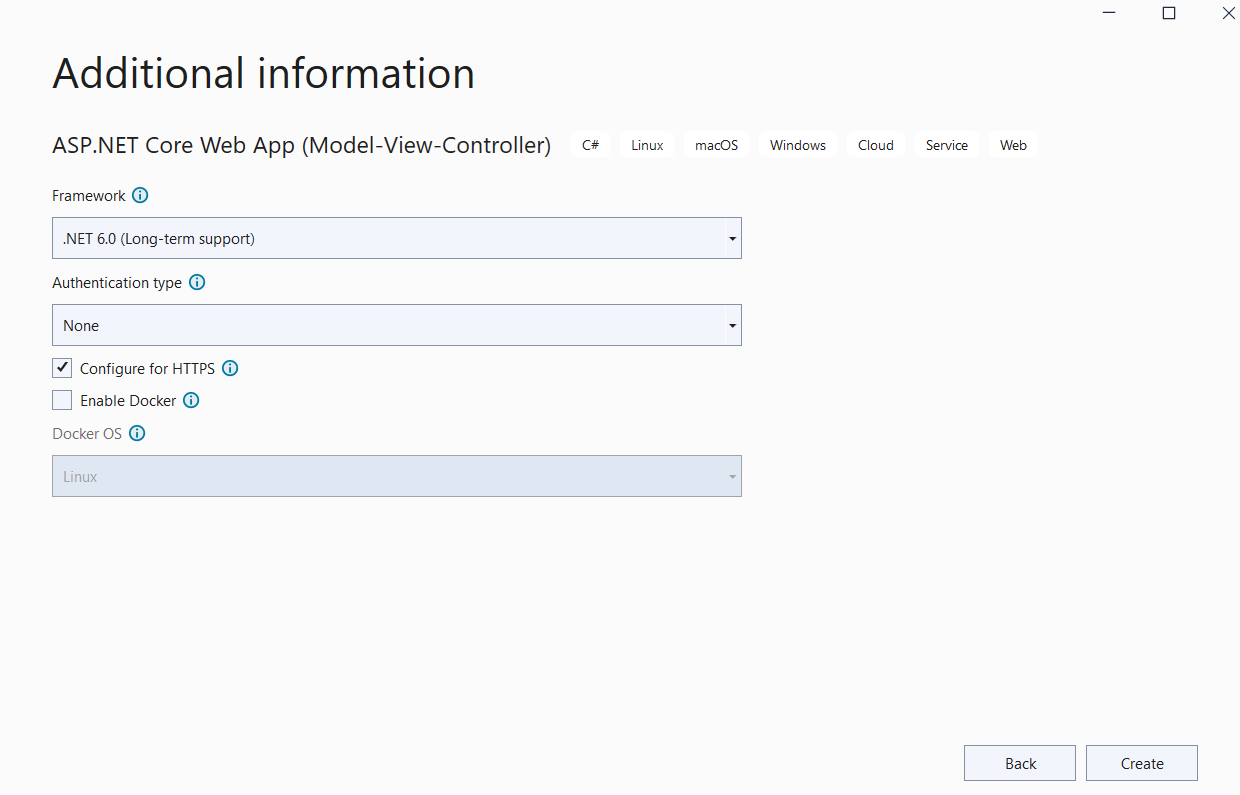The height and width of the screenshot is (795, 1240).
Task: Click the Docker OS info icon
Action: pyautogui.click(x=137, y=434)
